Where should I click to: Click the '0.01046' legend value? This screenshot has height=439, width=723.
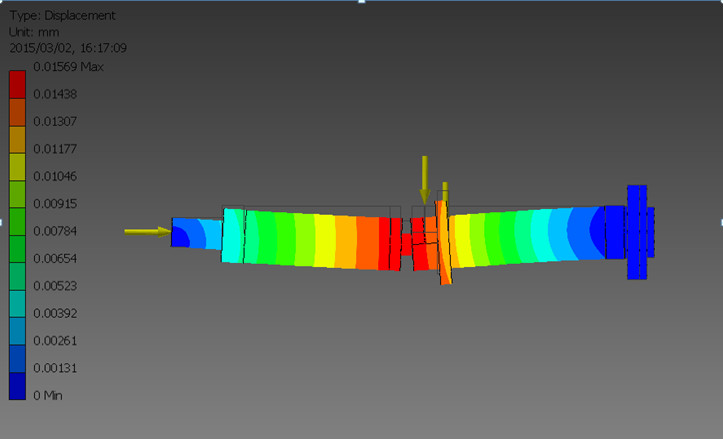point(55,177)
